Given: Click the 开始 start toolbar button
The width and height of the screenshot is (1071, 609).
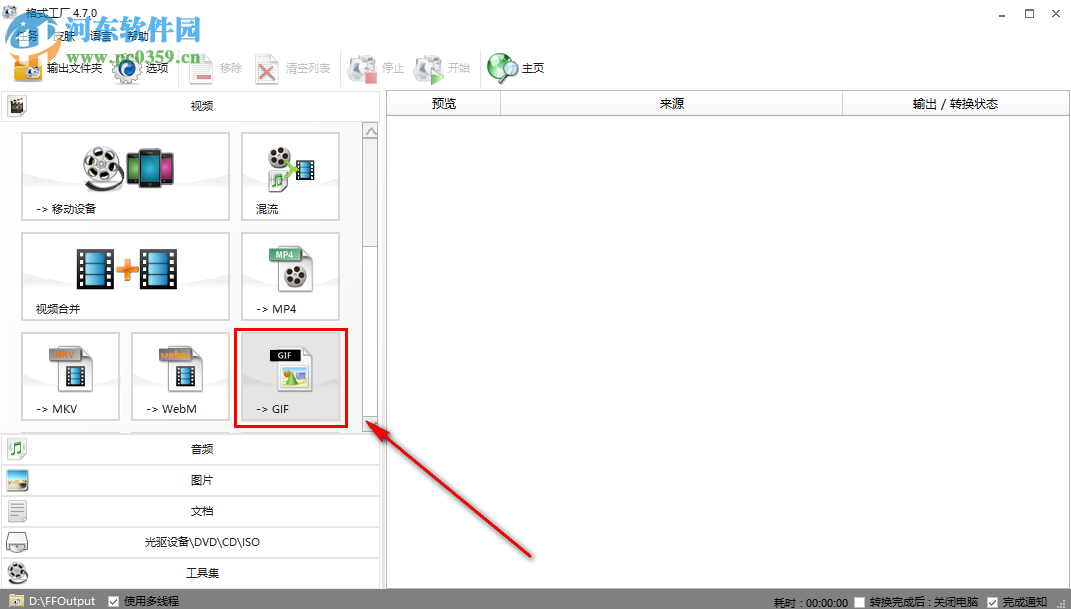Looking at the screenshot, I should (x=442, y=68).
